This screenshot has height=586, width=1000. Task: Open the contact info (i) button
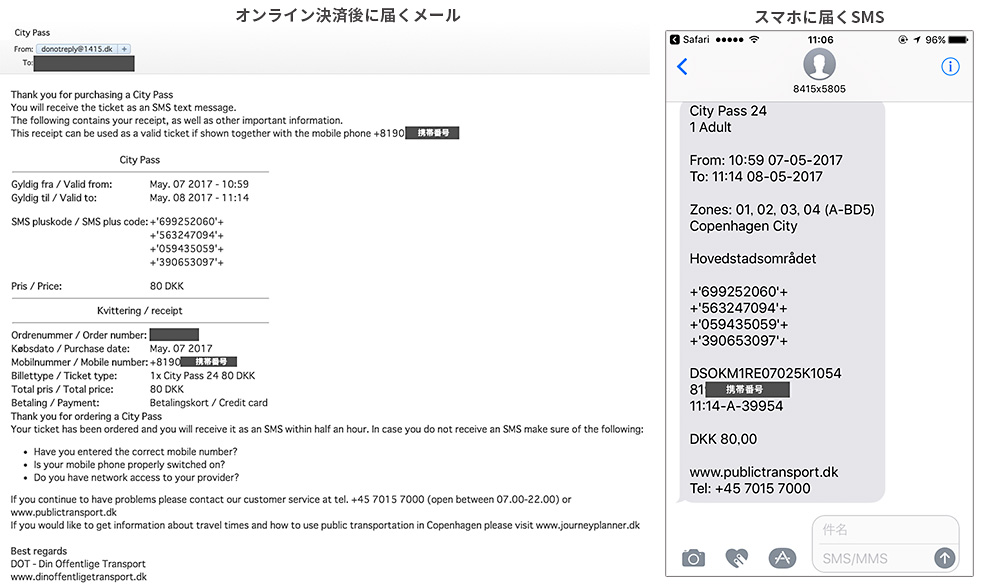click(950, 67)
